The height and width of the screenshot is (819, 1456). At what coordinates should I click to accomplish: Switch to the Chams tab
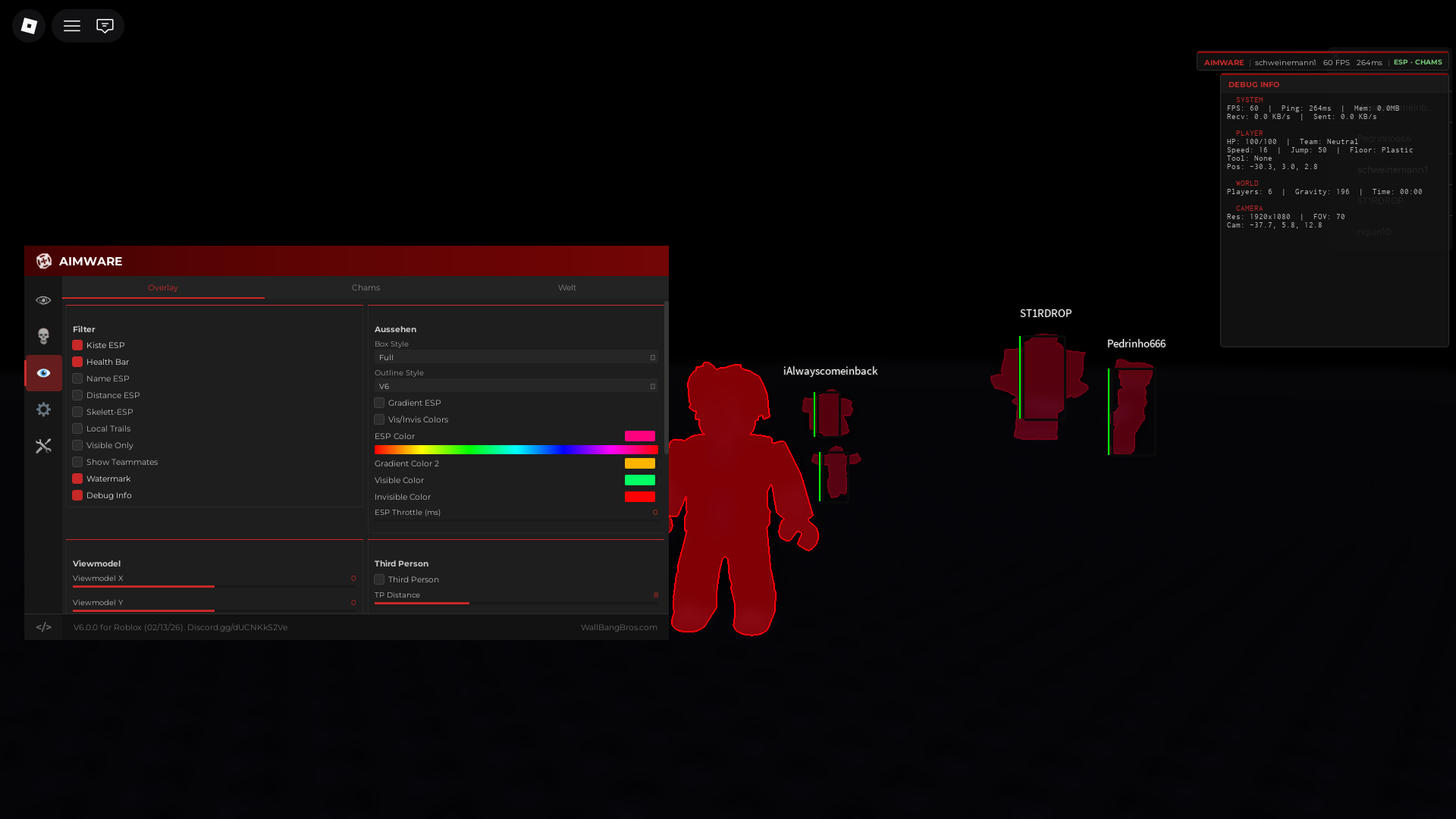[x=366, y=287]
